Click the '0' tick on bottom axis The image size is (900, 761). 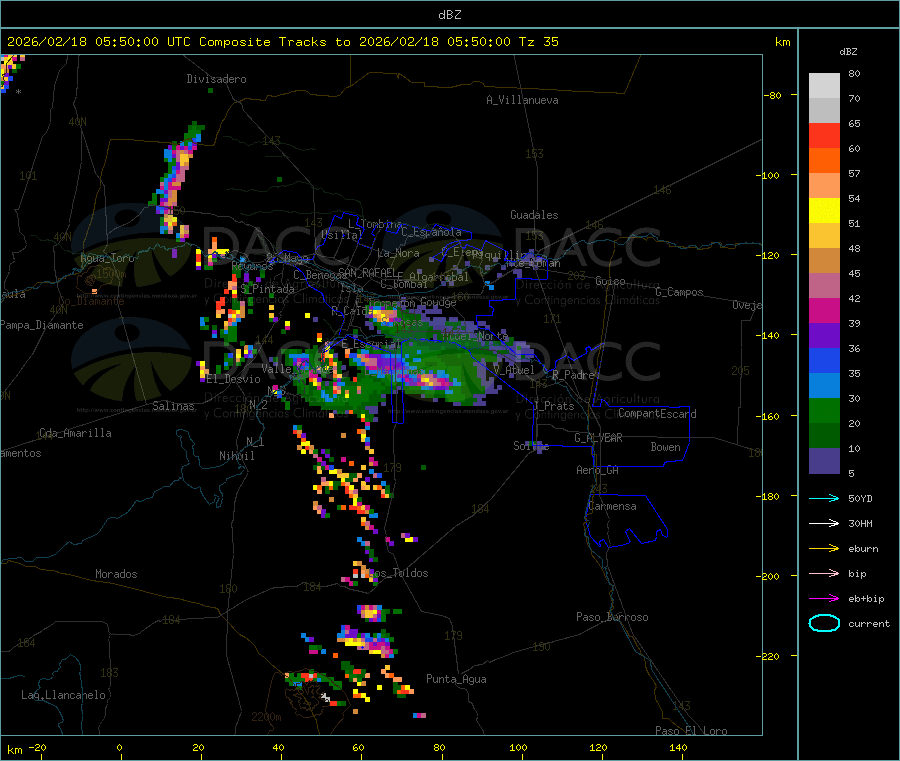(x=119, y=747)
